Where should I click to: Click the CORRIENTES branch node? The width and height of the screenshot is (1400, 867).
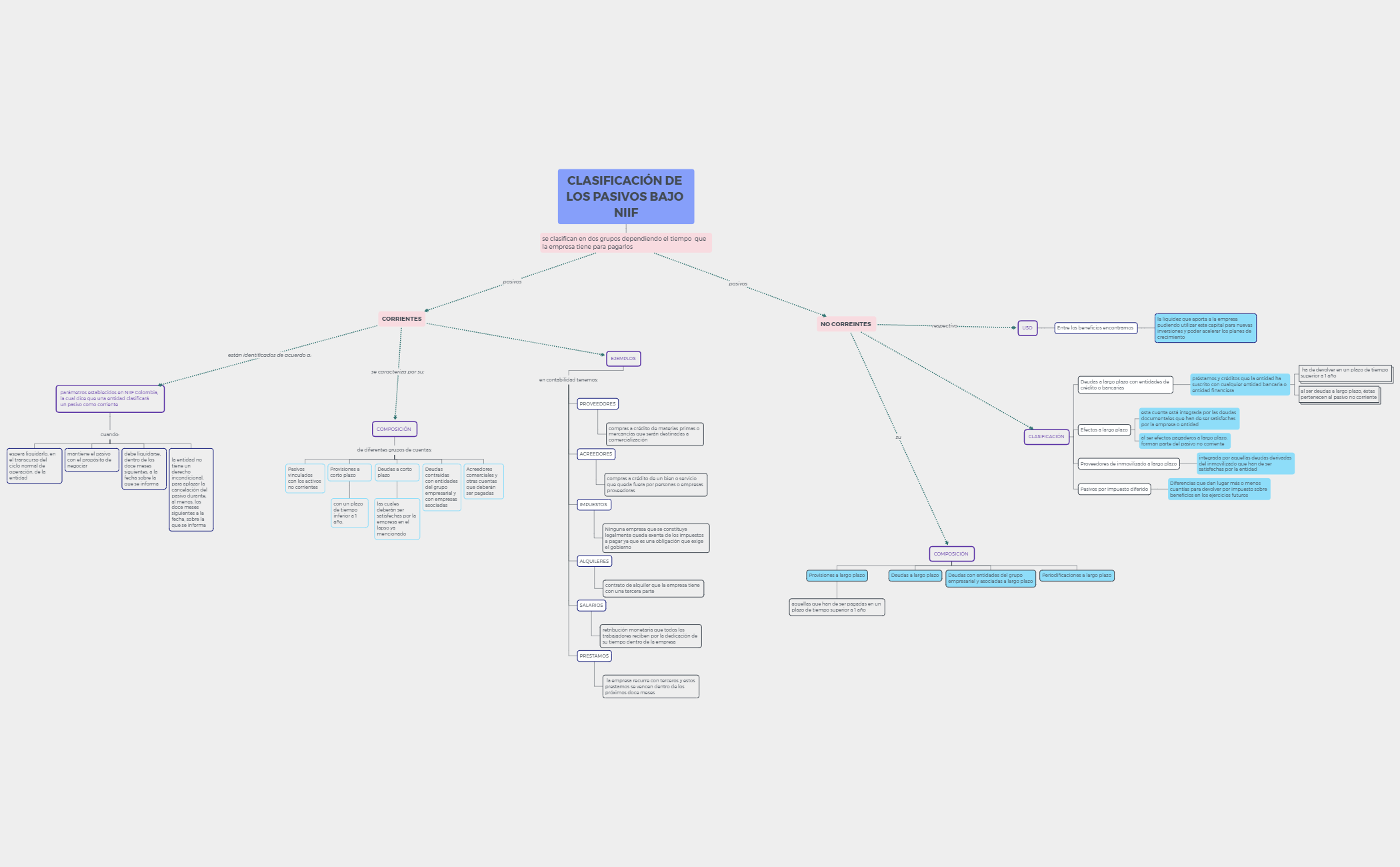coord(401,318)
